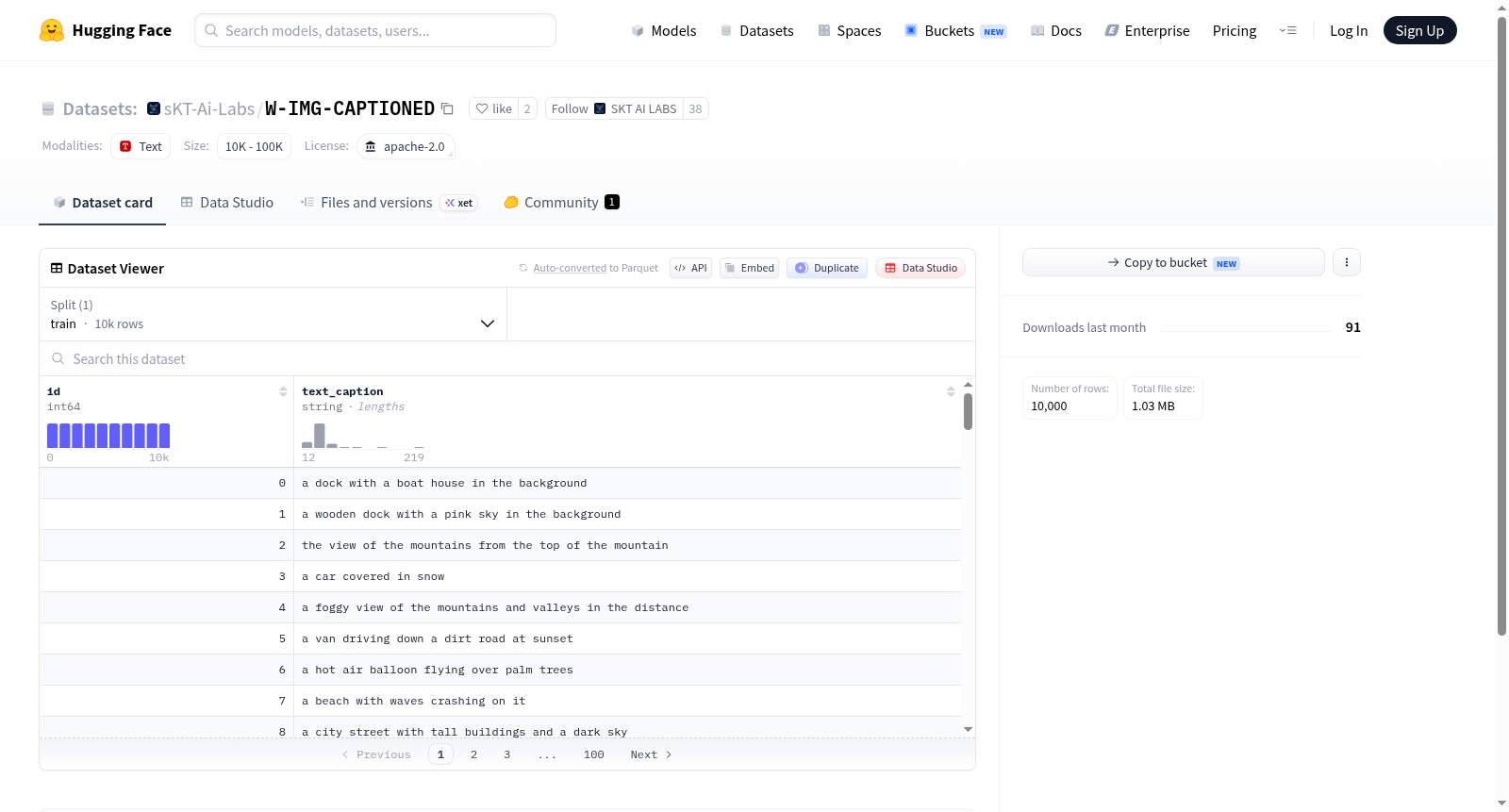The height and width of the screenshot is (812, 1509).
Task: Click Copy to bucket
Action: [x=1173, y=263]
